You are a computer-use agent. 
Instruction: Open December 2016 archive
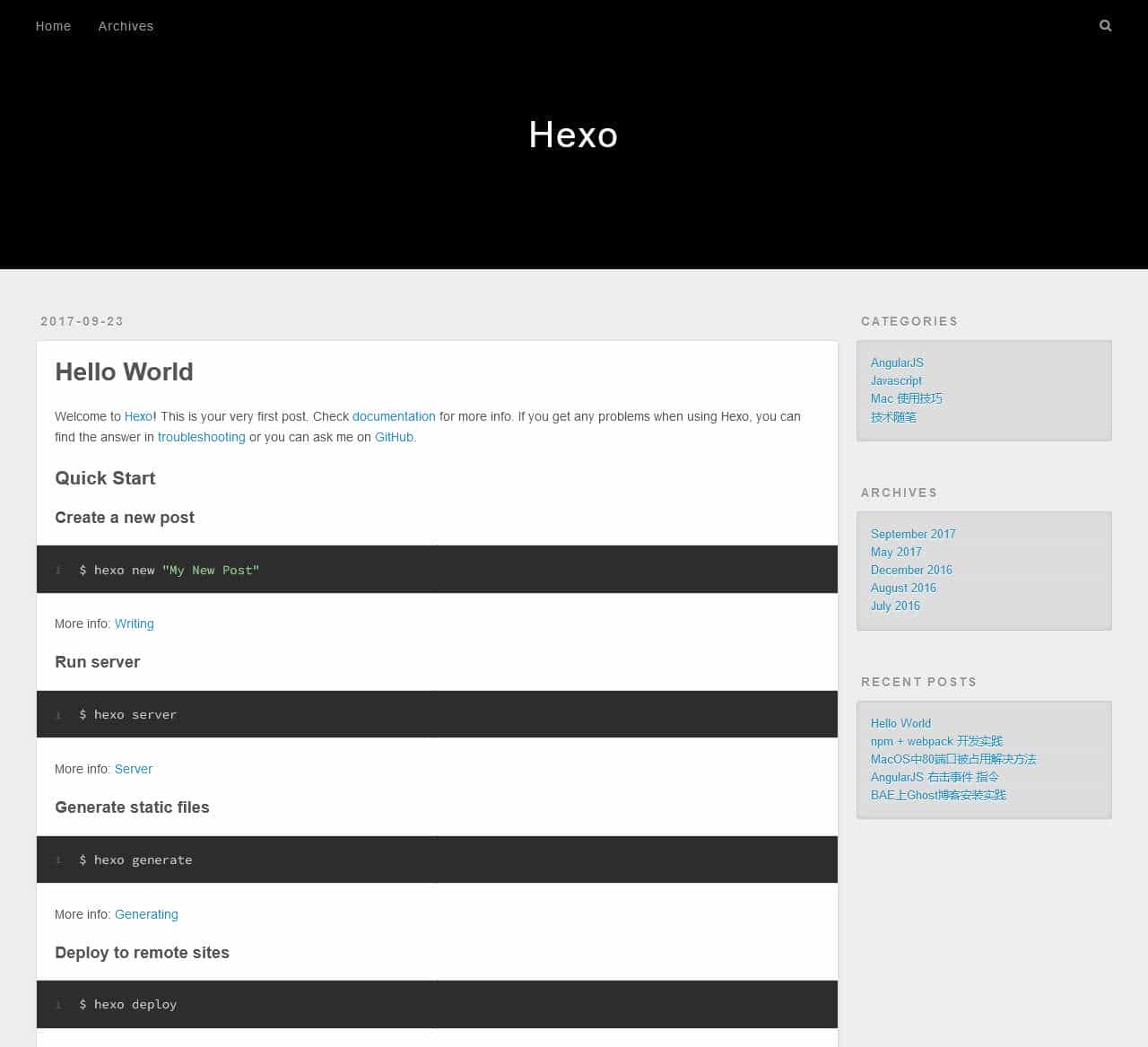911,570
